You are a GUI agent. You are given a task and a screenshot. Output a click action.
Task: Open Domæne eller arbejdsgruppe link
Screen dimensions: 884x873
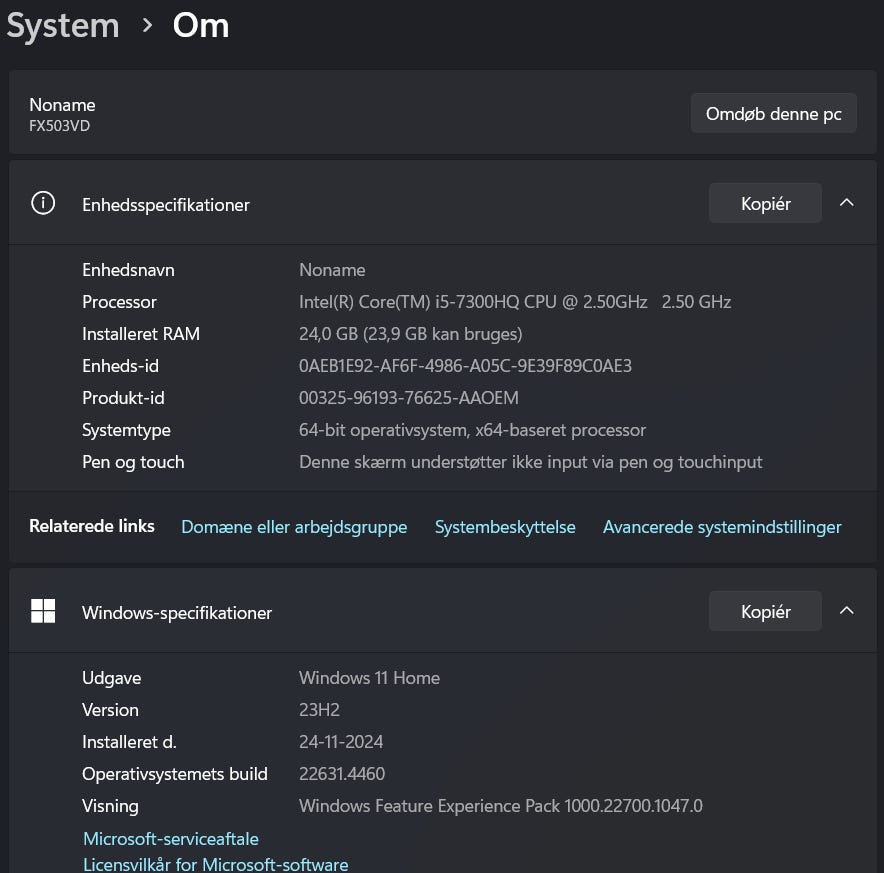pyautogui.click(x=294, y=527)
